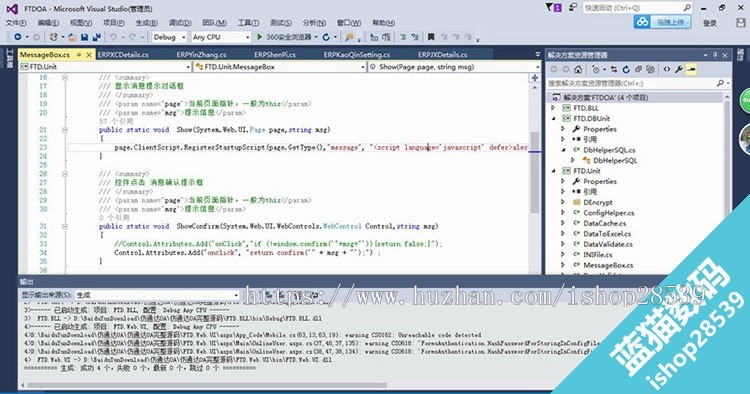
Task: Switch to the ERPXCDetails.cs tab
Action: 123,55
